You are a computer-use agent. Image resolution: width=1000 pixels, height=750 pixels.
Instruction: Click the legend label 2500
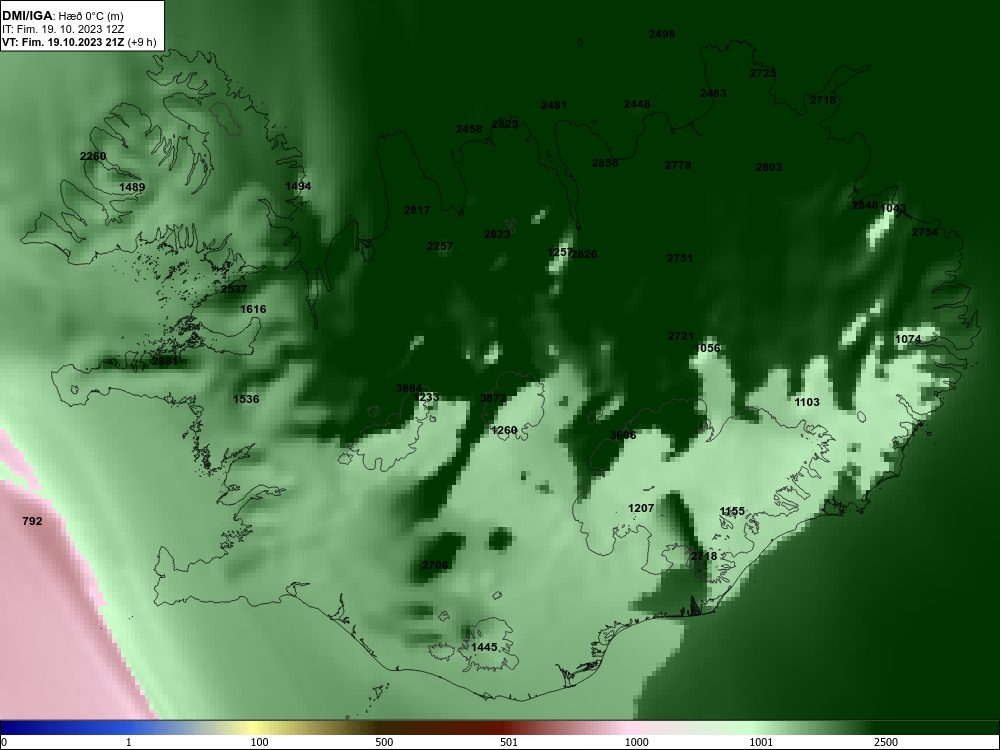[x=886, y=742]
